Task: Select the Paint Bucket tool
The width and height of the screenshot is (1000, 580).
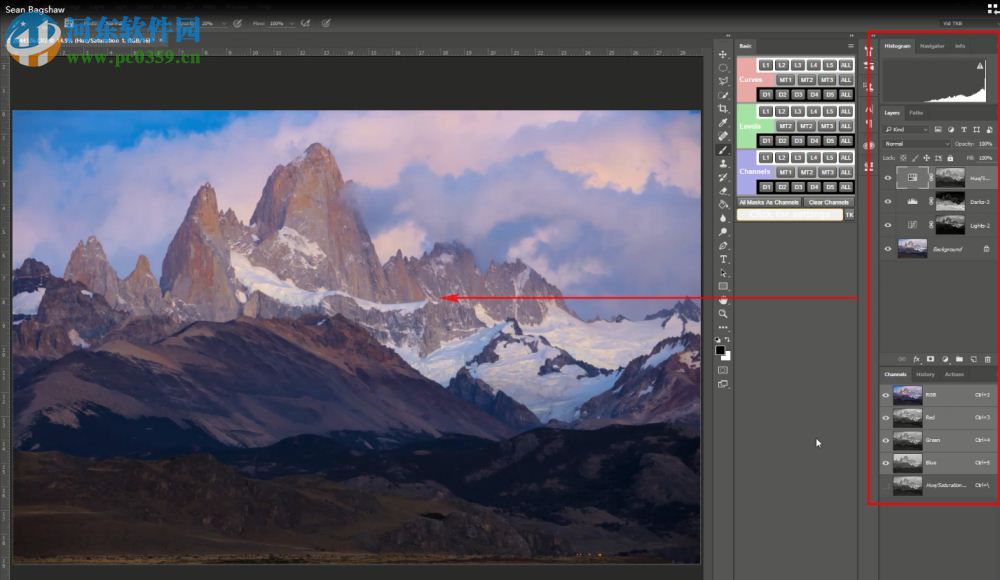Action: 723,204
